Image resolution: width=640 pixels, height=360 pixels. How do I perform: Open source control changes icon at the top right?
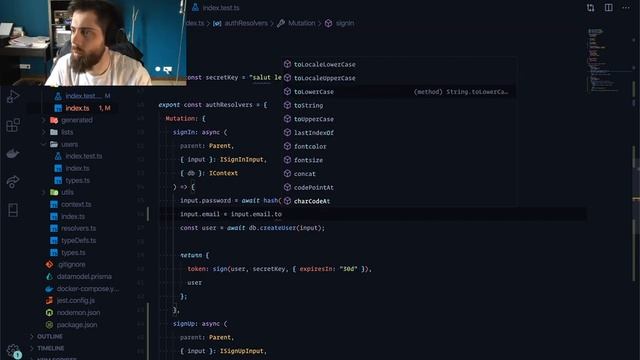[x=590, y=8]
